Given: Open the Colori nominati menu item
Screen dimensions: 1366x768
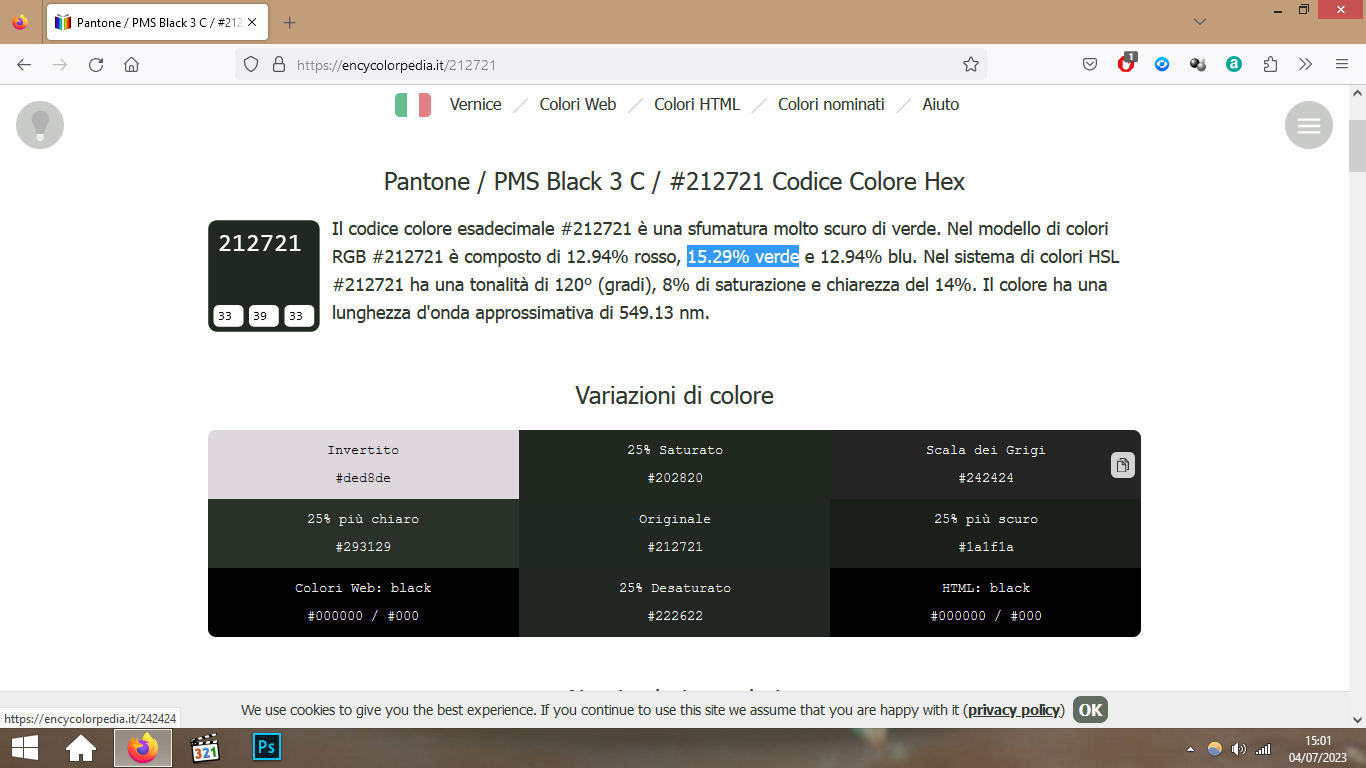Looking at the screenshot, I should (831, 104).
